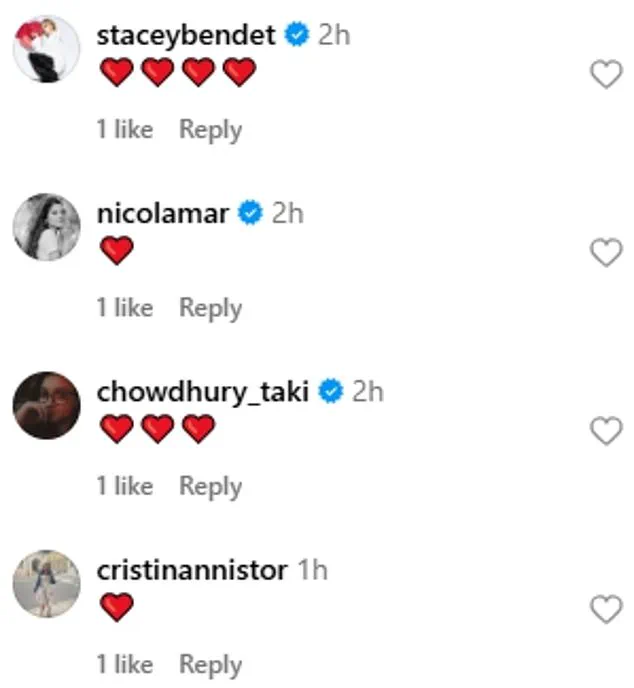The width and height of the screenshot is (634, 688).
Task: Open staceybendet's profile picture
Action: coord(46,49)
